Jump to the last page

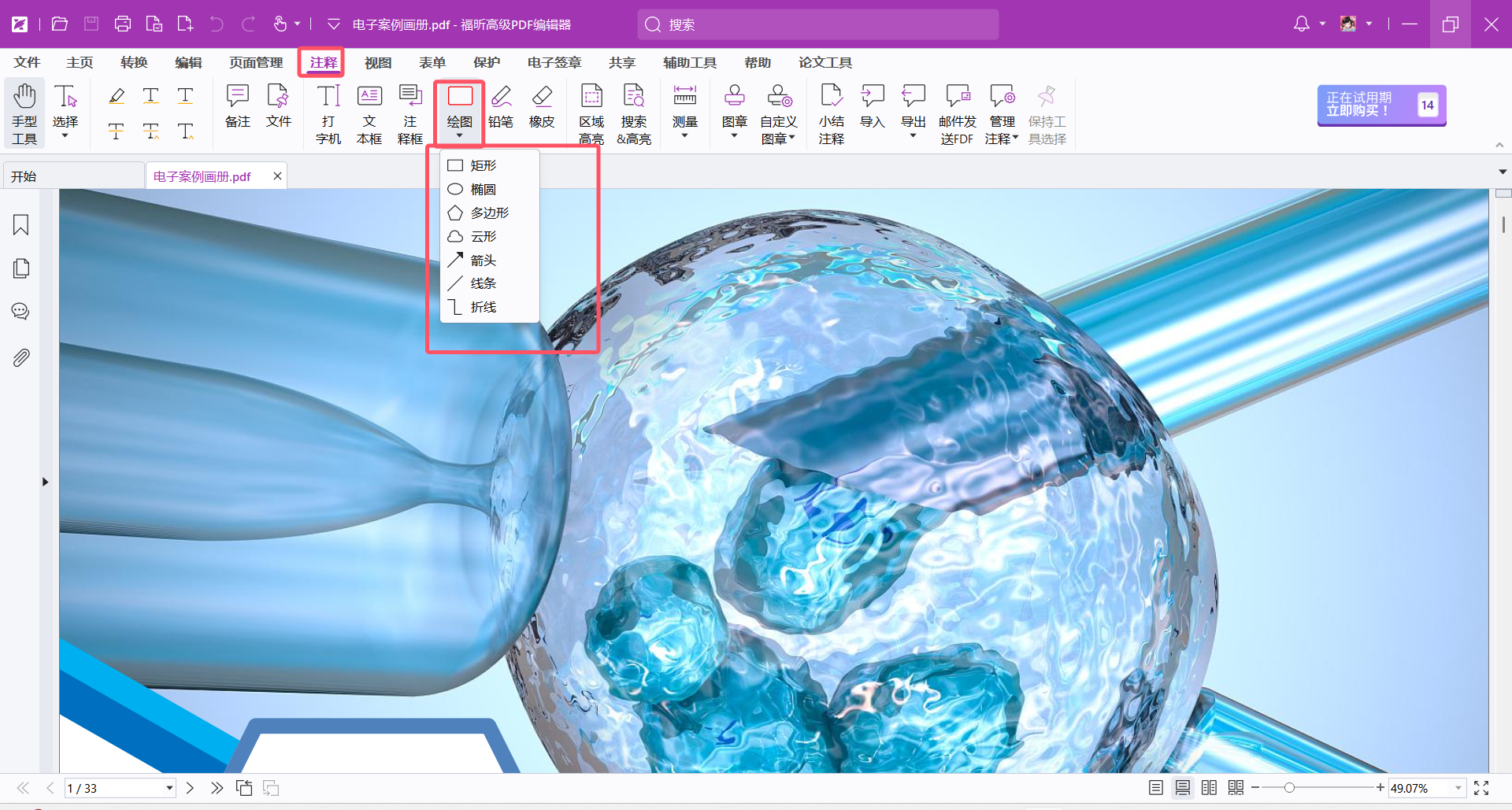tap(217, 788)
